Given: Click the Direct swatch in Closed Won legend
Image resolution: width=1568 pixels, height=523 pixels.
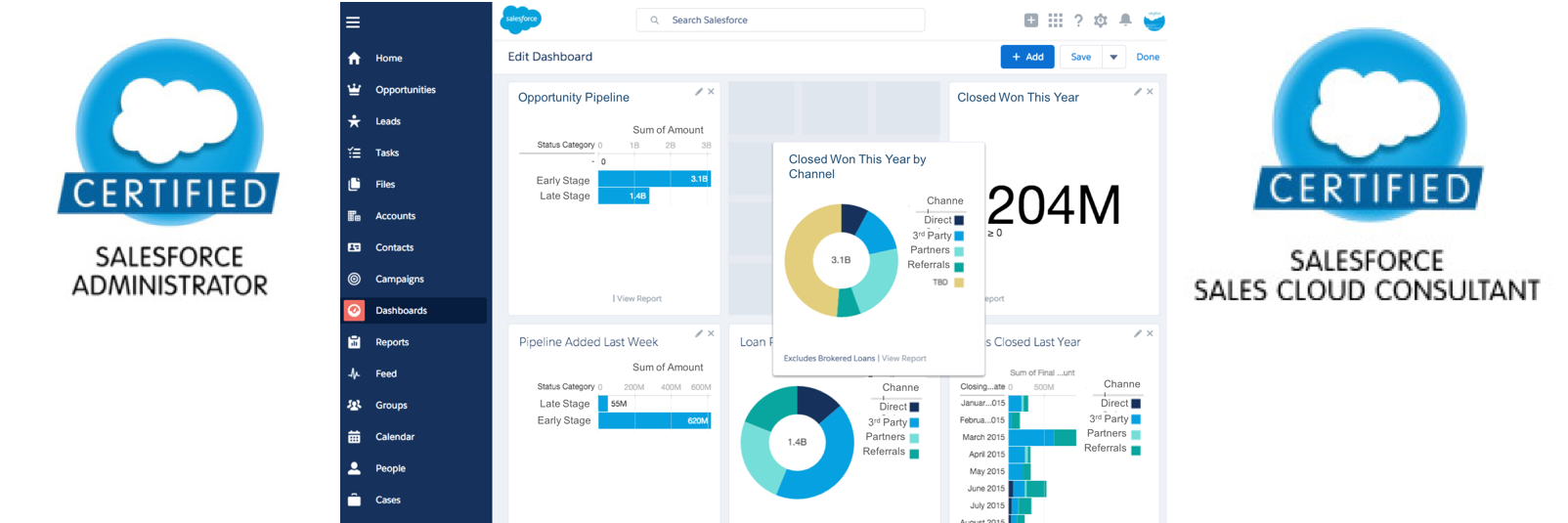Looking at the screenshot, I should [x=959, y=220].
